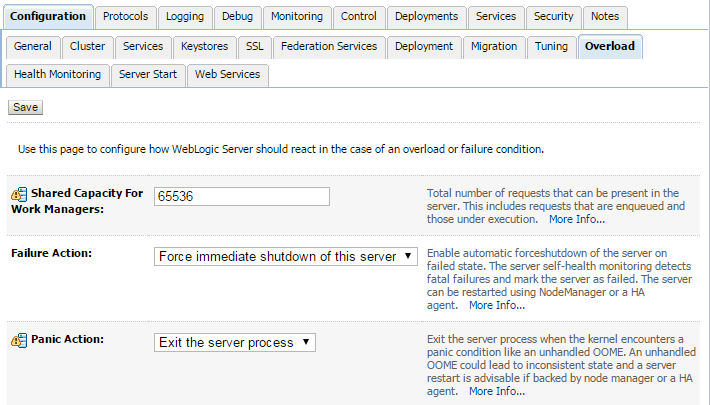710x405 pixels.
Task: Open the Security tab
Action: pos(553,17)
